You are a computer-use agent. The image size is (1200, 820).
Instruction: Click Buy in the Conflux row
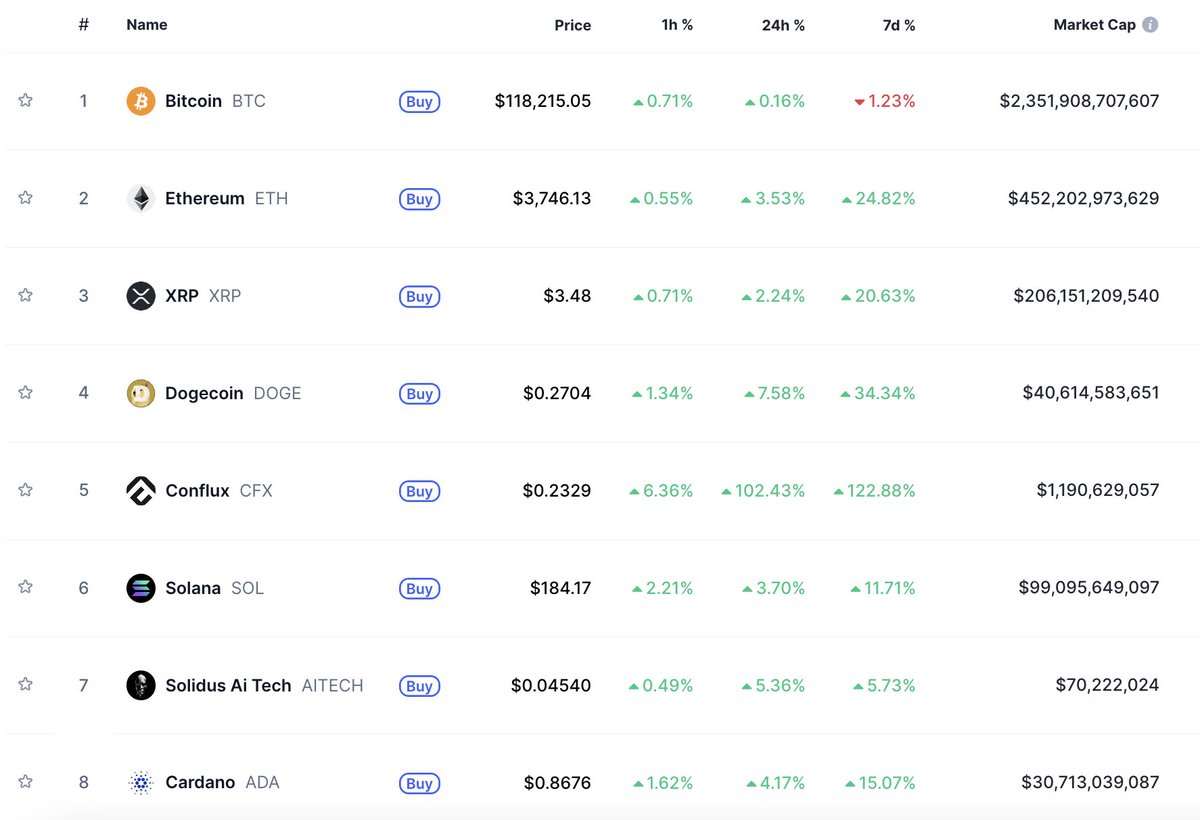pos(420,491)
